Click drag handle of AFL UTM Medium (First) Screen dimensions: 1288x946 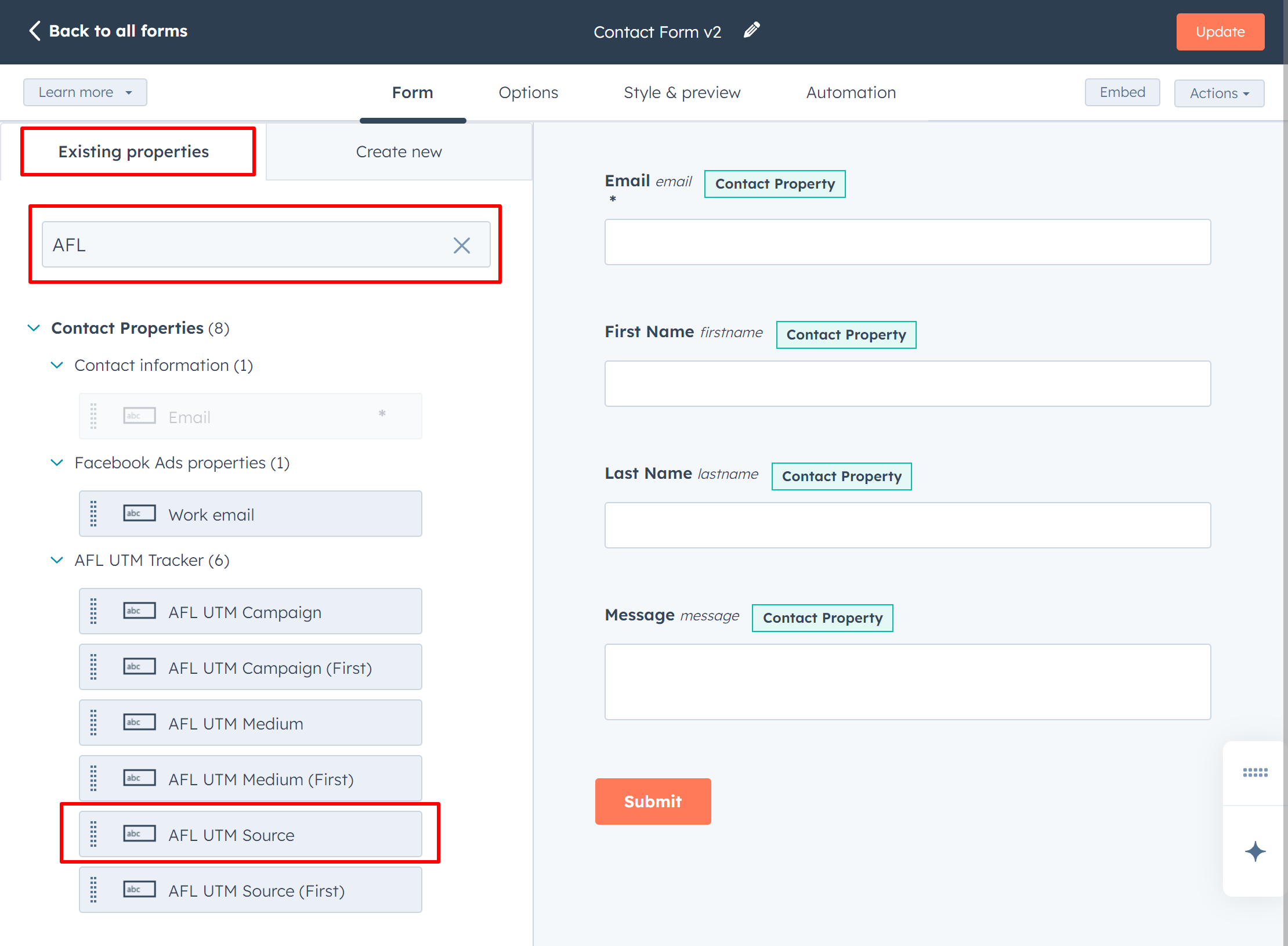pos(93,778)
